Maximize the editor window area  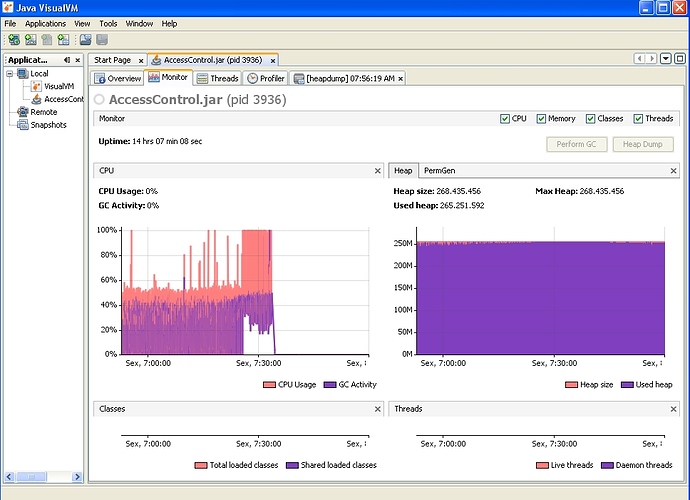coord(680,58)
